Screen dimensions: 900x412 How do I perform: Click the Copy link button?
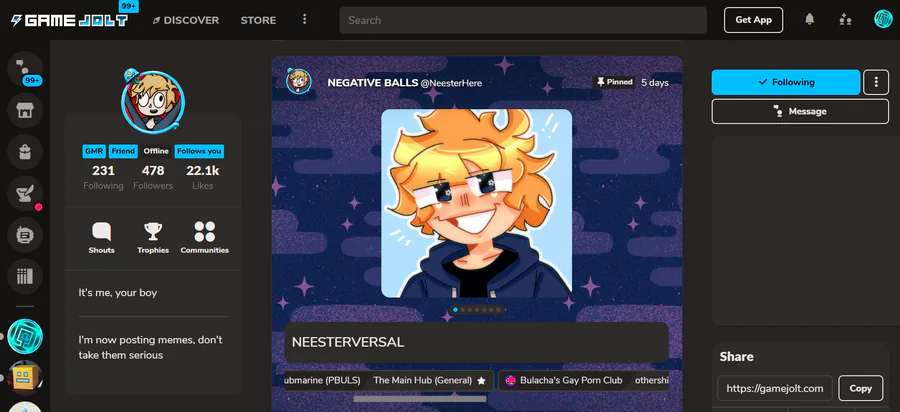click(860, 388)
